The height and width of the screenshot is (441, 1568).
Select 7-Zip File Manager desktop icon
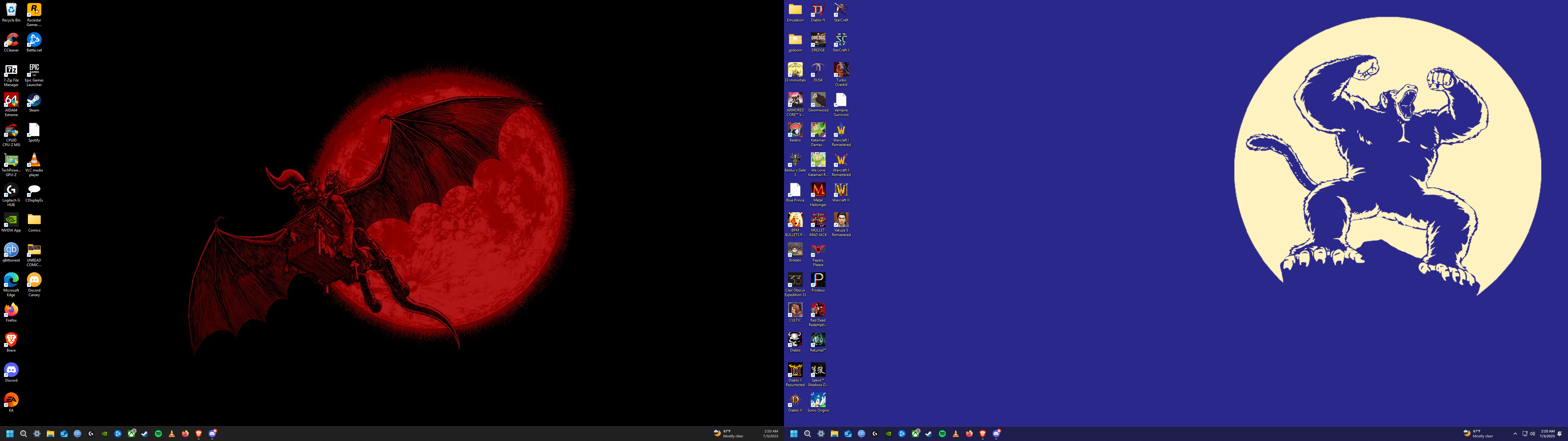click(11, 75)
